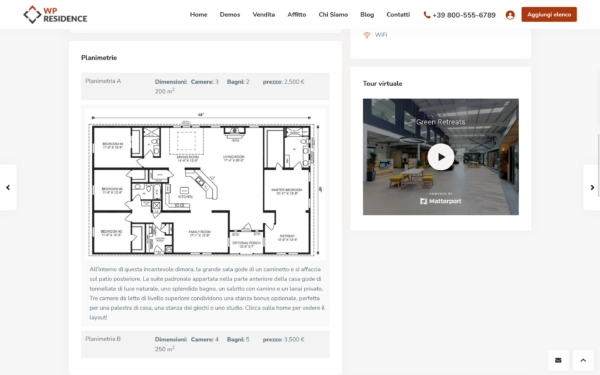The width and height of the screenshot is (600, 375).
Task: Click the 200 m² dimension value
Action: (x=165, y=91)
